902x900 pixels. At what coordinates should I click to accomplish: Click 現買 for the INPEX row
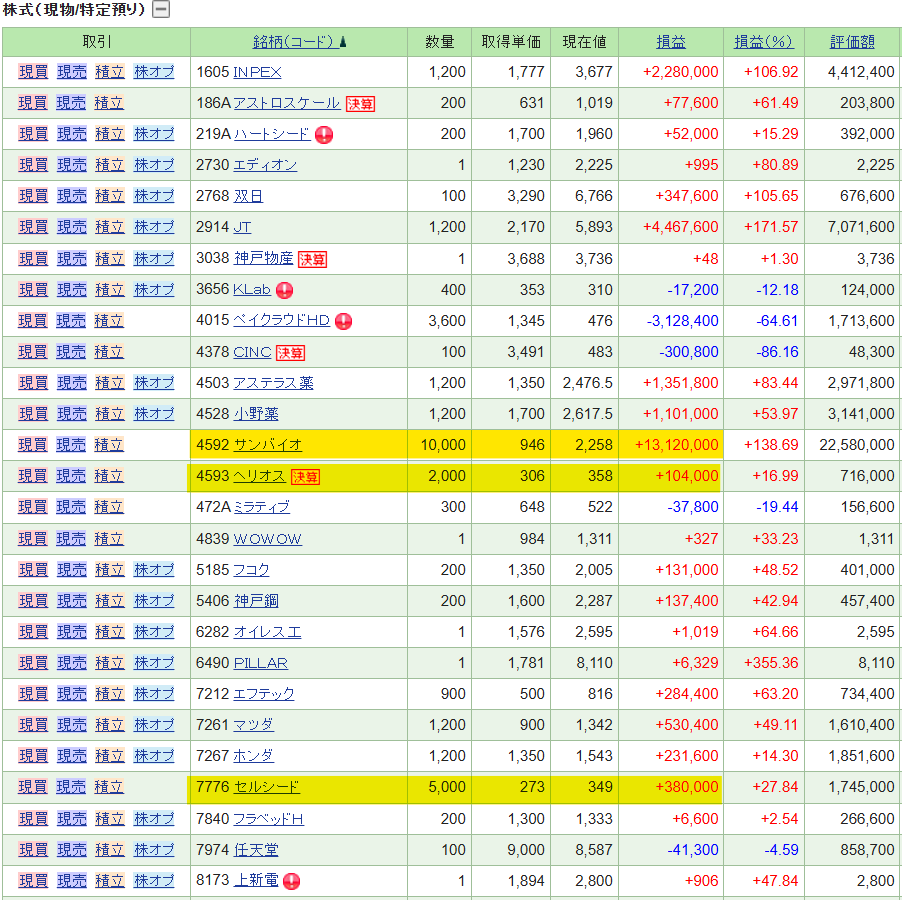pyautogui.click(x=33, y=73)
